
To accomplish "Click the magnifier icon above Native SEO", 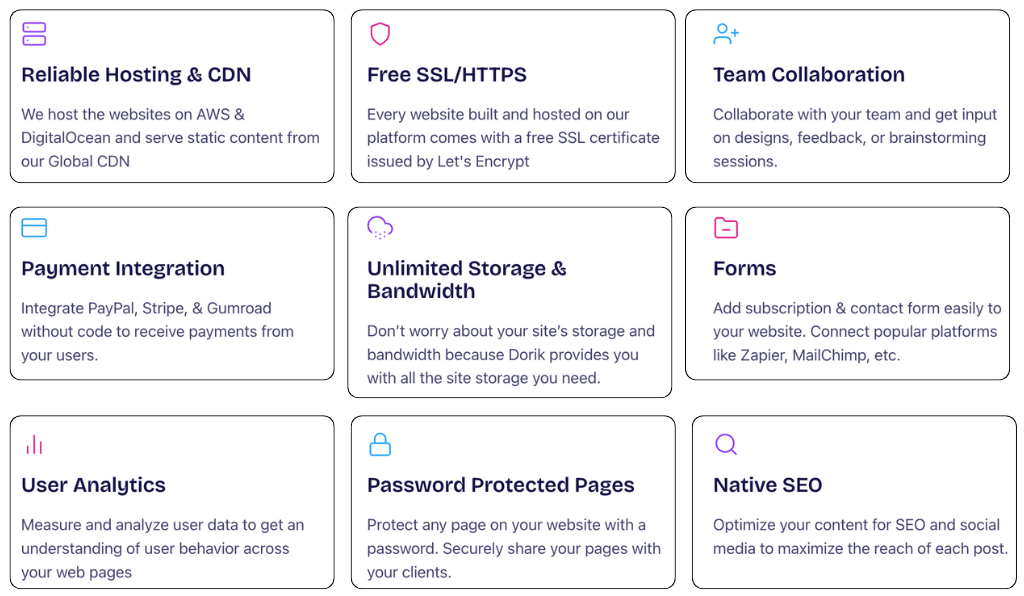I will [726, 445].
